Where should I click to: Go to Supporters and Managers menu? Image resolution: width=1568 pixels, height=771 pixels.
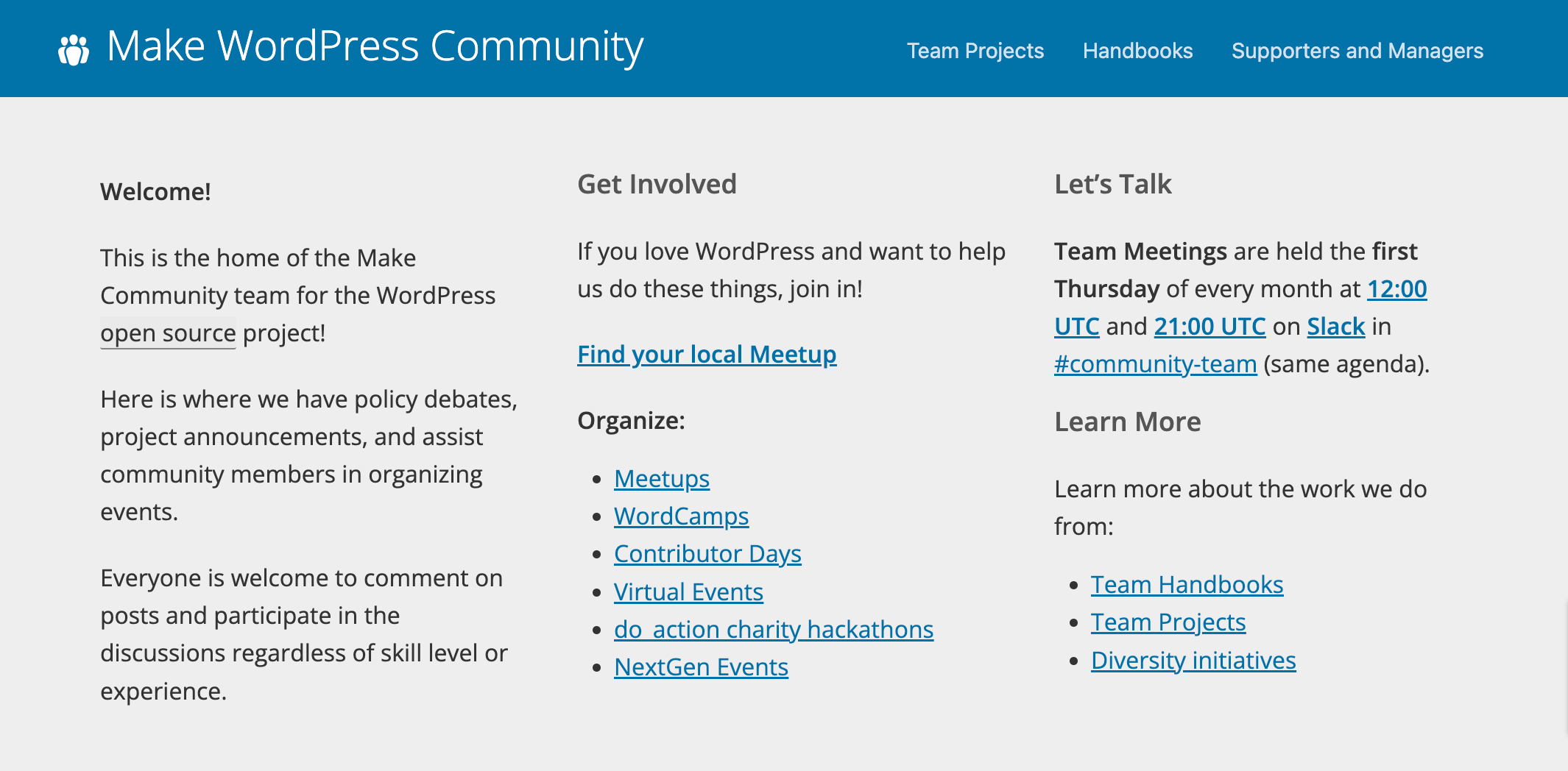tap(1357, 51)
